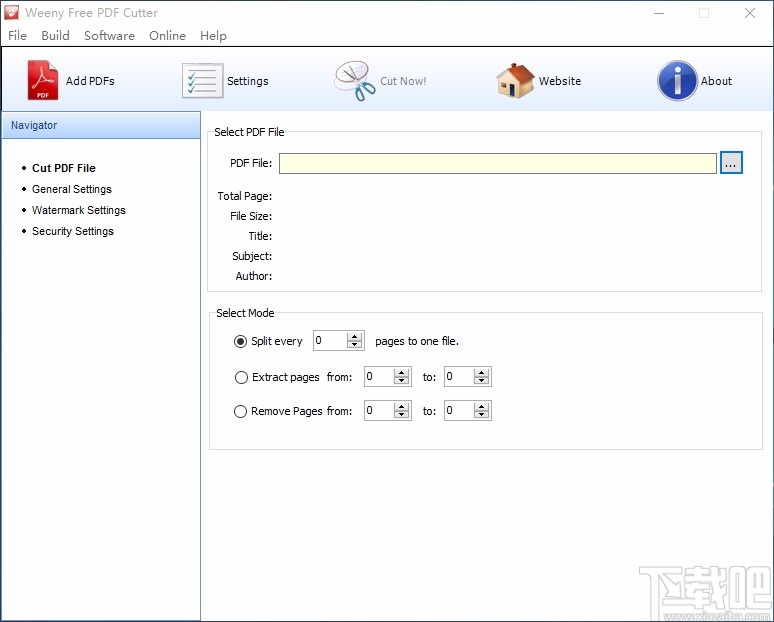Click the Remove Pages to number field
774x622 pixels.
pos(459,411)
